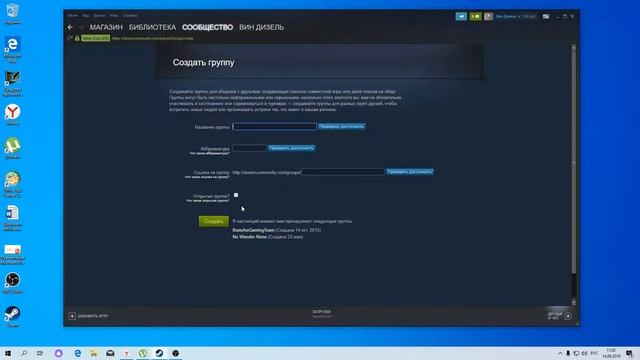
Task: Open Mail app from the taskbar
Action: tap(110, 353)
